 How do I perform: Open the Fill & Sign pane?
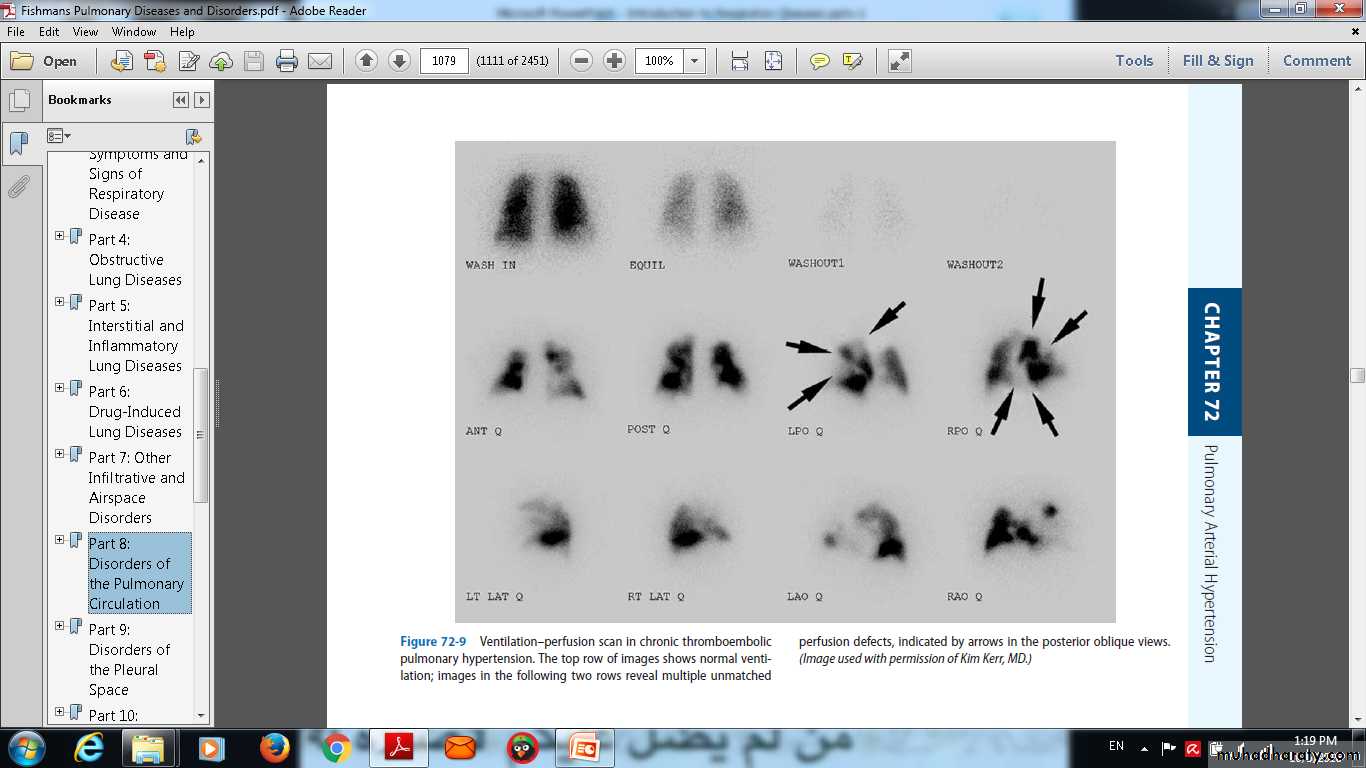coord(1217,61)
